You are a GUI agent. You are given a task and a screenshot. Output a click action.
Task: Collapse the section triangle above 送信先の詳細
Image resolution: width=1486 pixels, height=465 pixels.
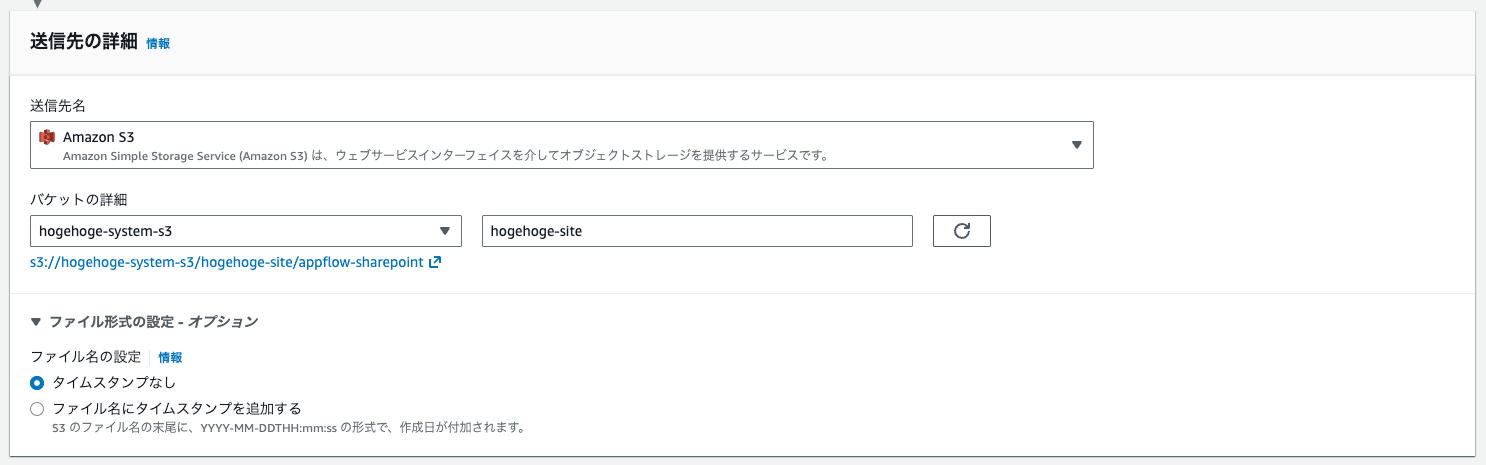pos(37,4)
